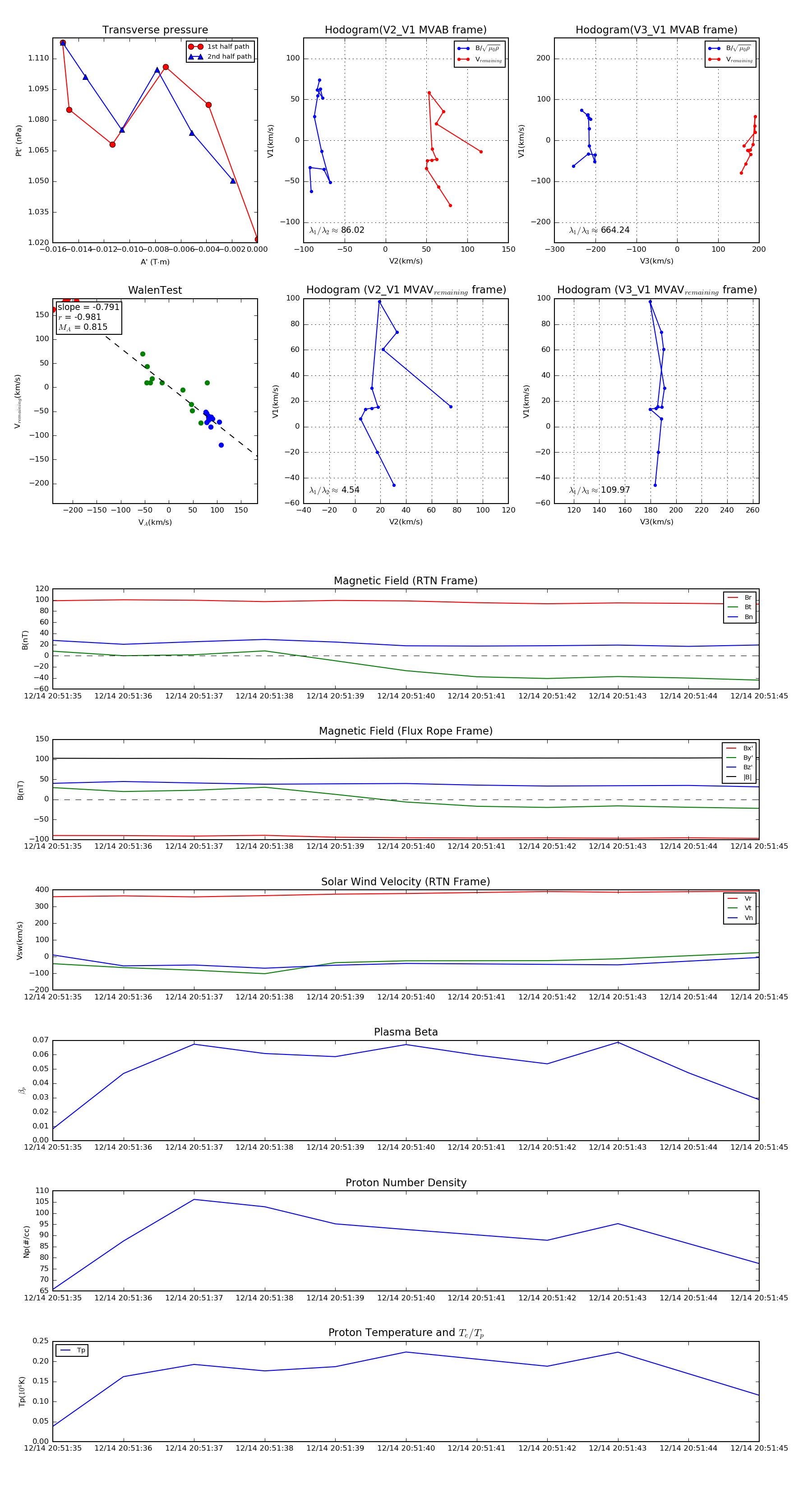
Task: Click the "Plasma Beta" plot title
Action: [x=406, y=1032]
